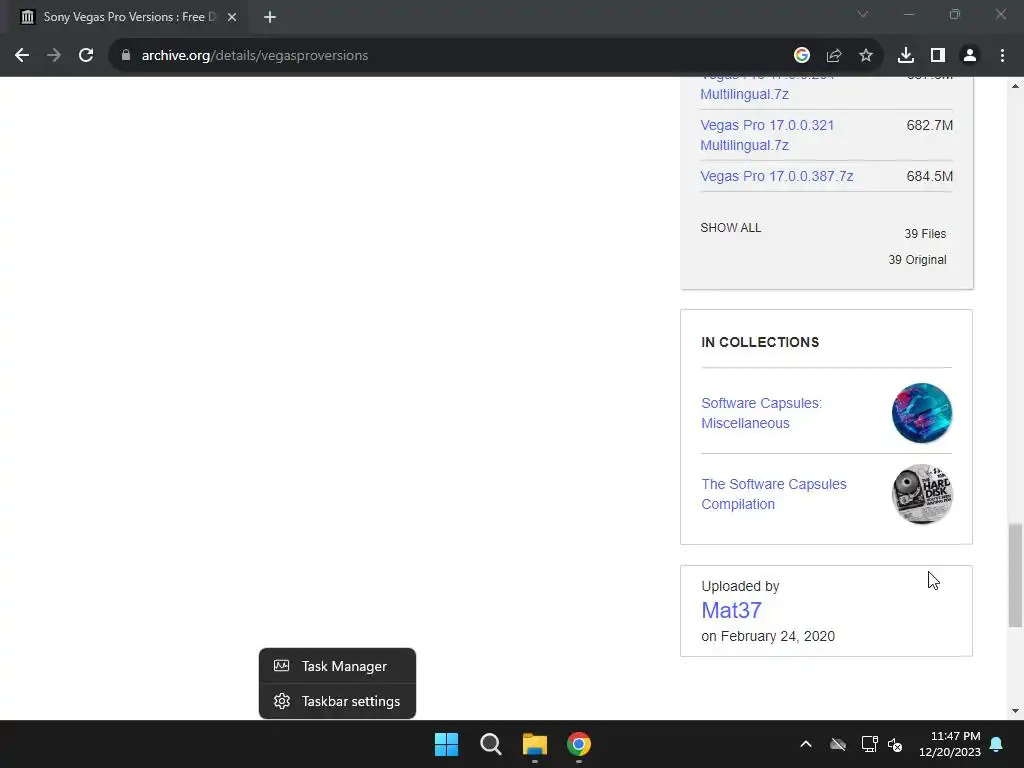The image size is (1024, 768).
Task: Open Chrome downloads
Action: tap(906, 56)
